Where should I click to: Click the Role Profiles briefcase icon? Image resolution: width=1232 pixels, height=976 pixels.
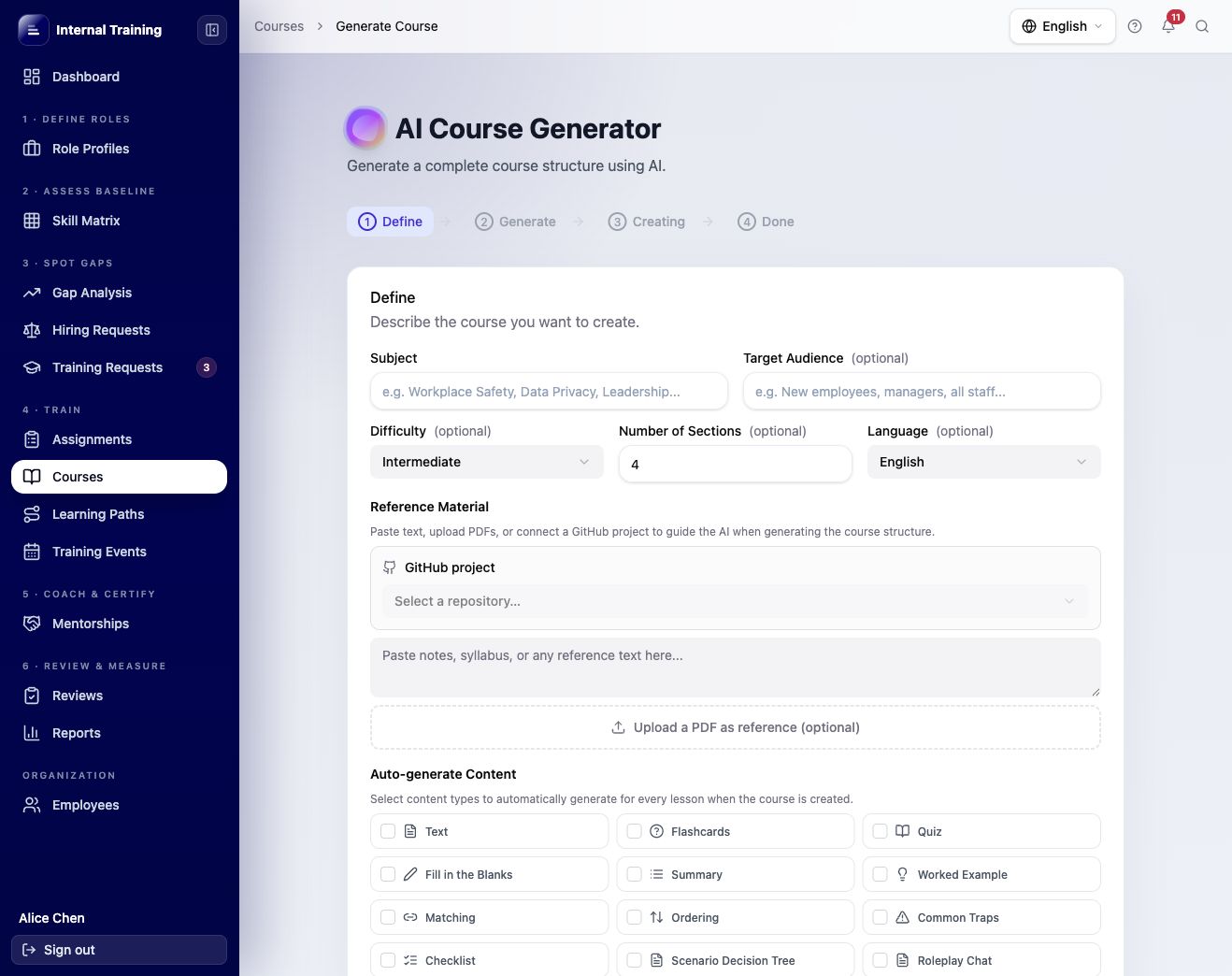click(x=32, y=149)
